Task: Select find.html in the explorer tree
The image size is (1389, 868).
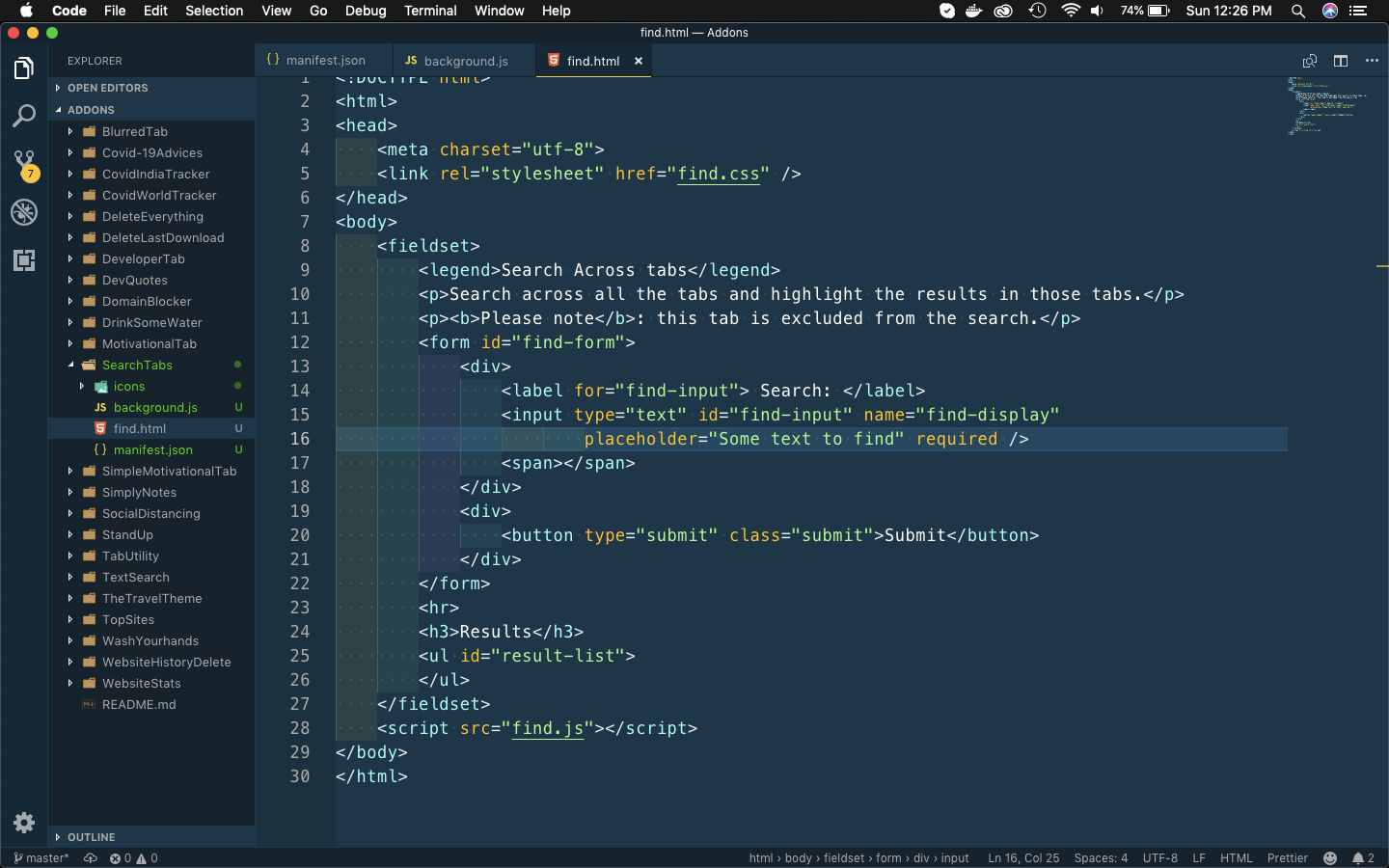Action: coord(151,428)
